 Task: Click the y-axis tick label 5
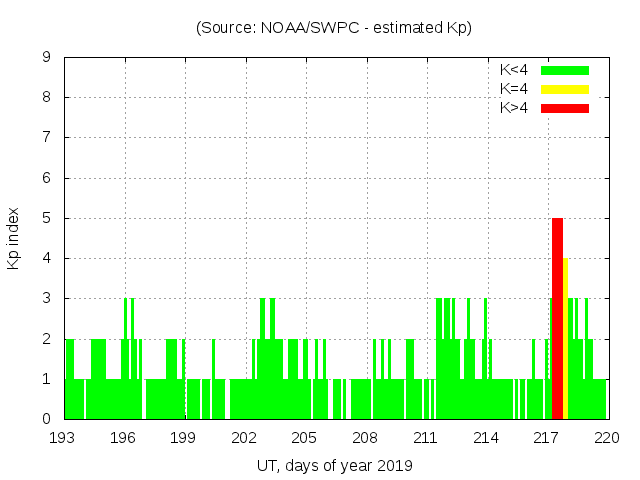[46, 218]
